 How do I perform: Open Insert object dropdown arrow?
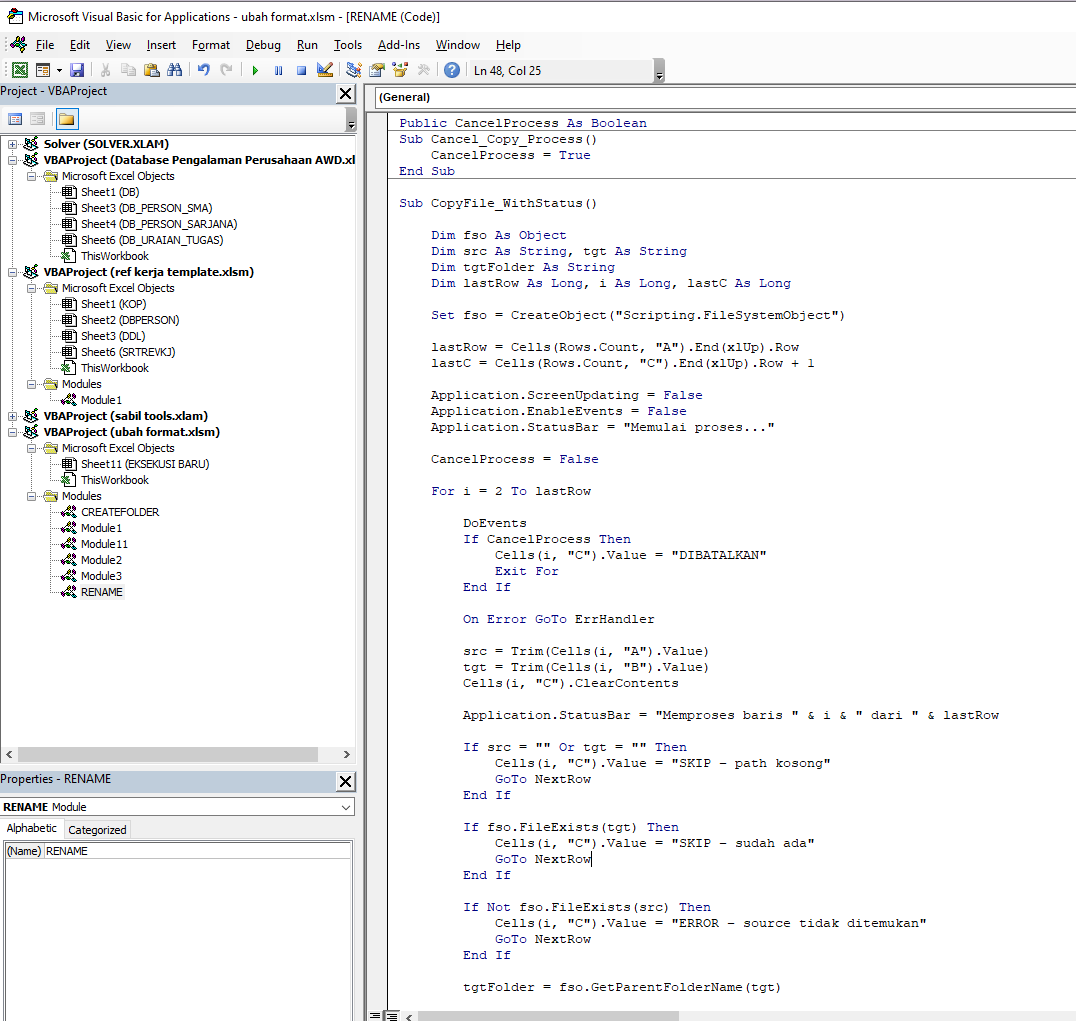pyautogui.click(x=59, y=70)
